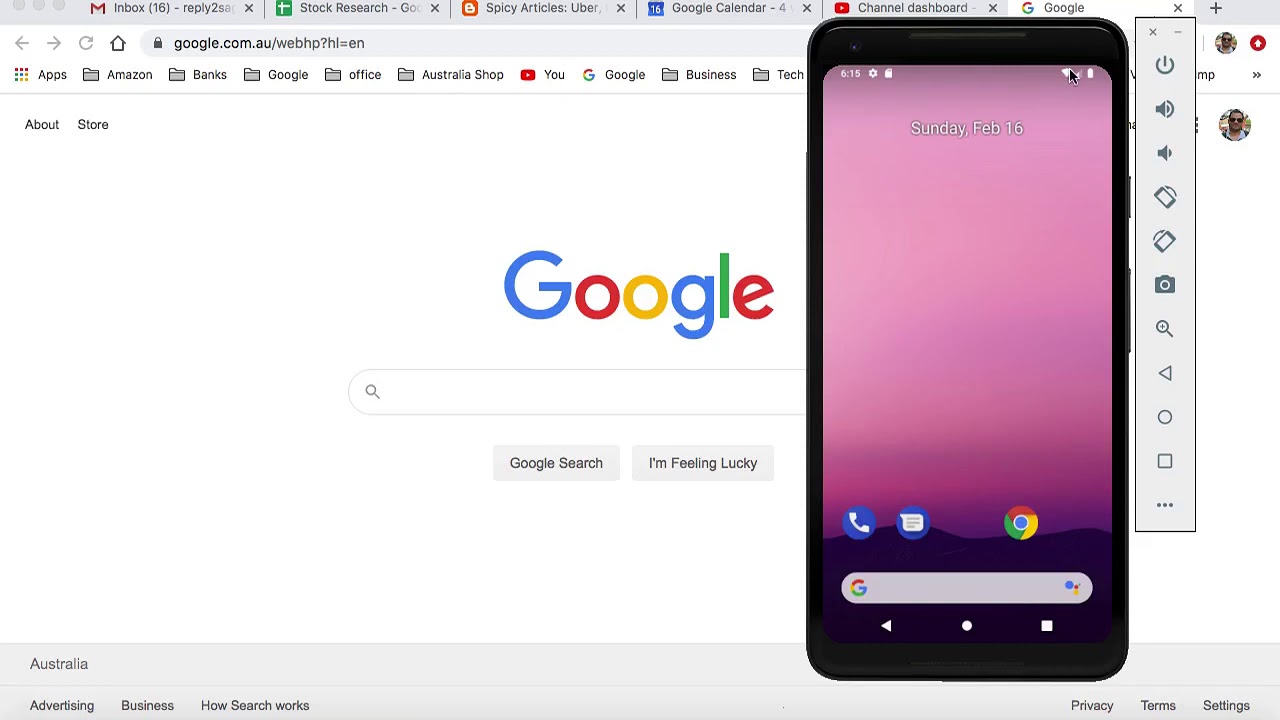Open the About link
The image size is (1280, 720).
[42, 125]
